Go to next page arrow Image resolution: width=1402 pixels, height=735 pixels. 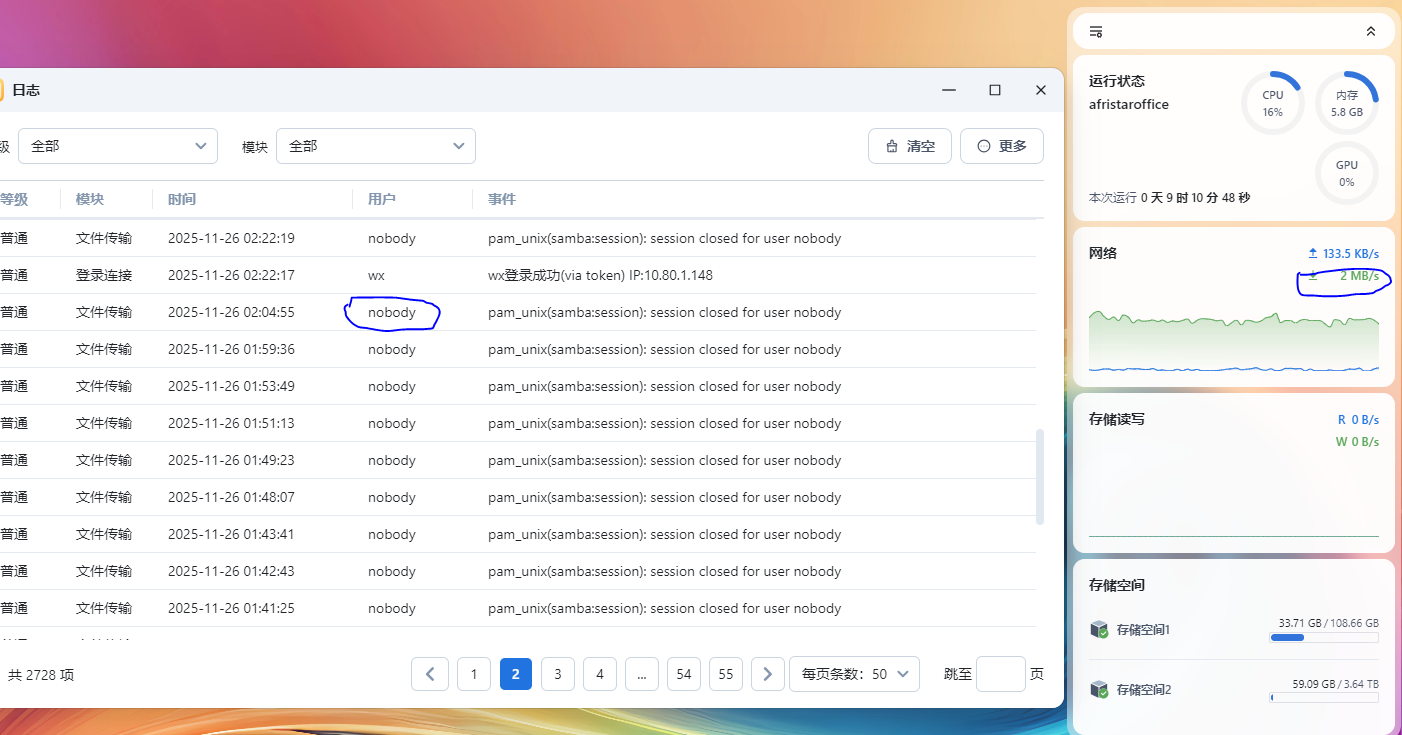pyautogui.click(x=767, y=674)
